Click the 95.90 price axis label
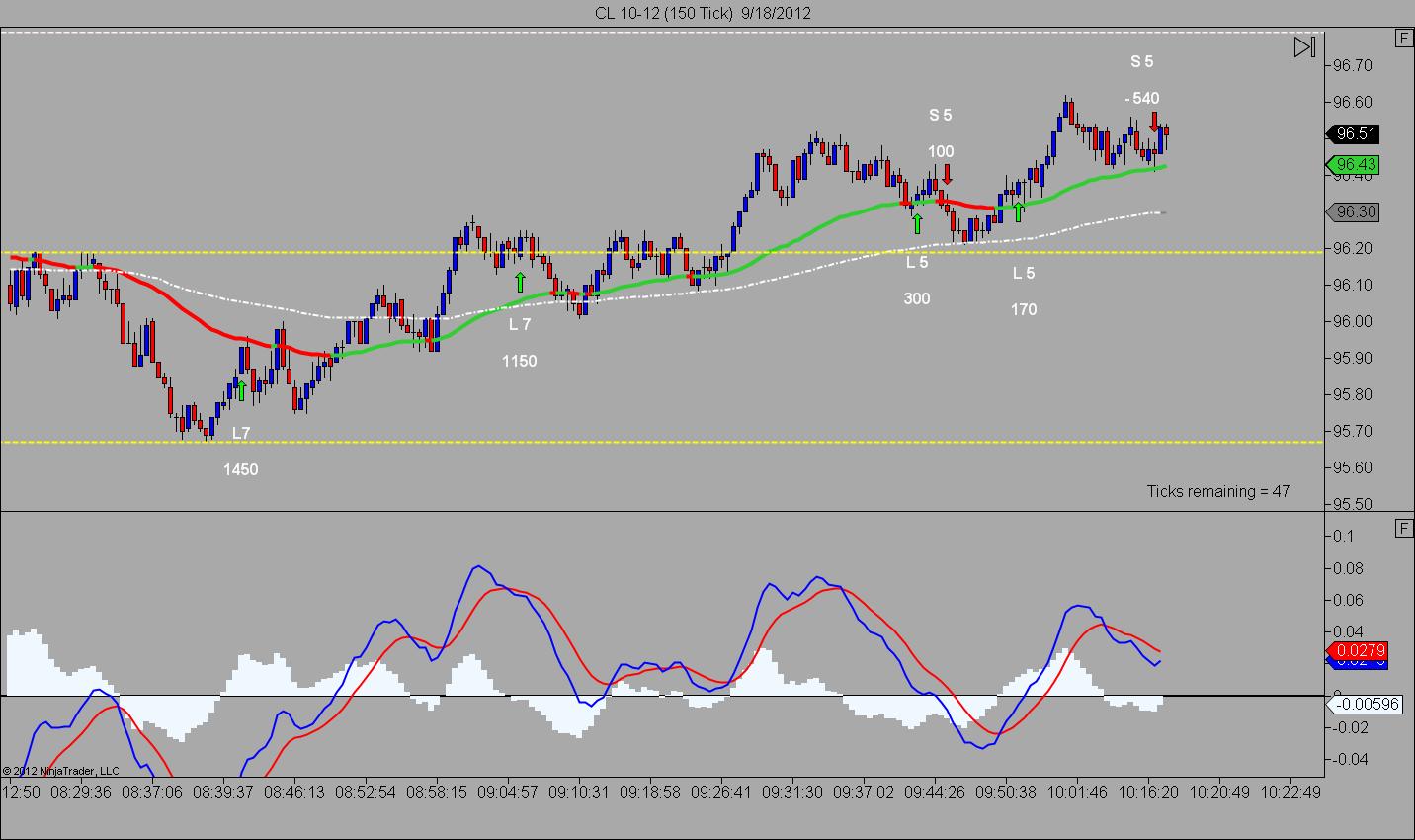 pyautogui.click(x=1353, y=358)
